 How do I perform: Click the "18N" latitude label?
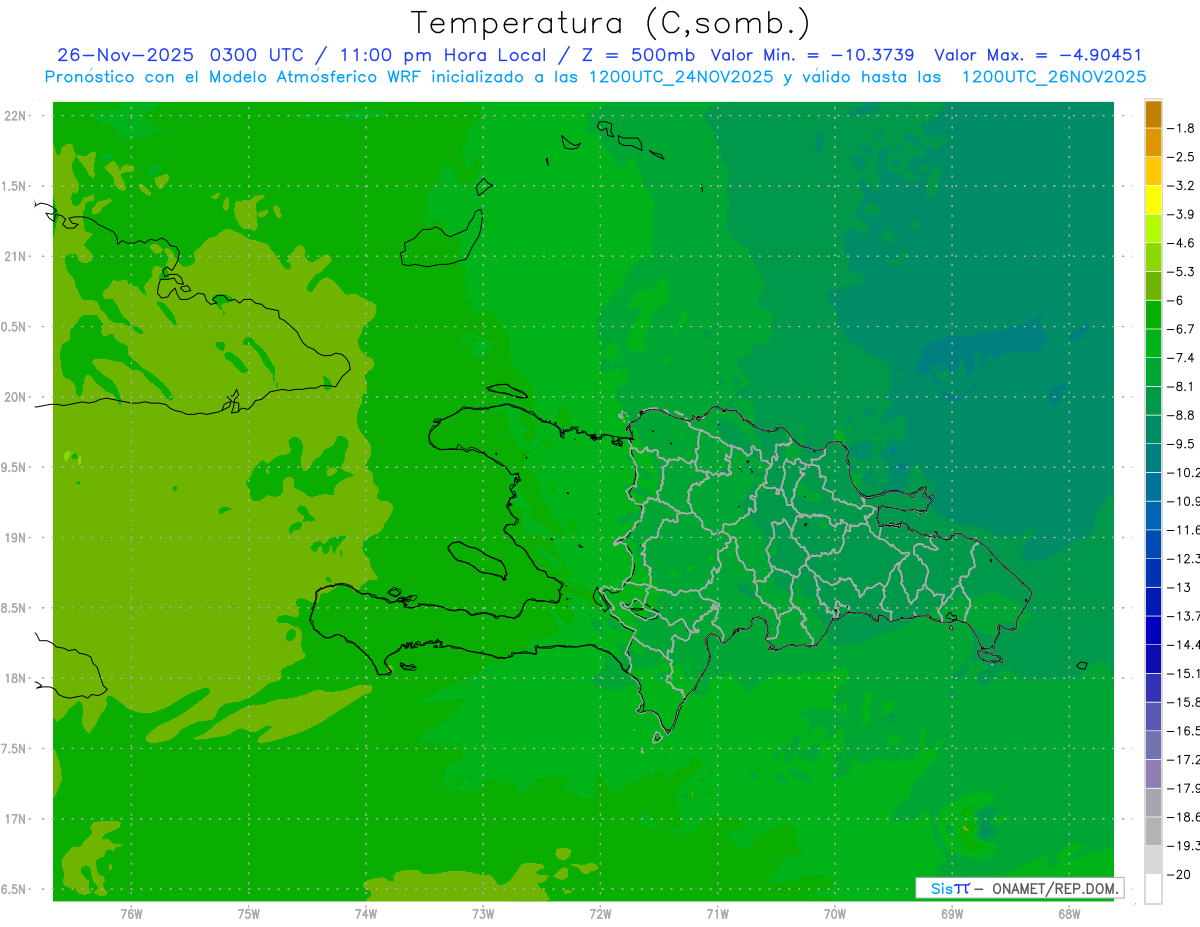pyautogui.click(x=15, y=678)
